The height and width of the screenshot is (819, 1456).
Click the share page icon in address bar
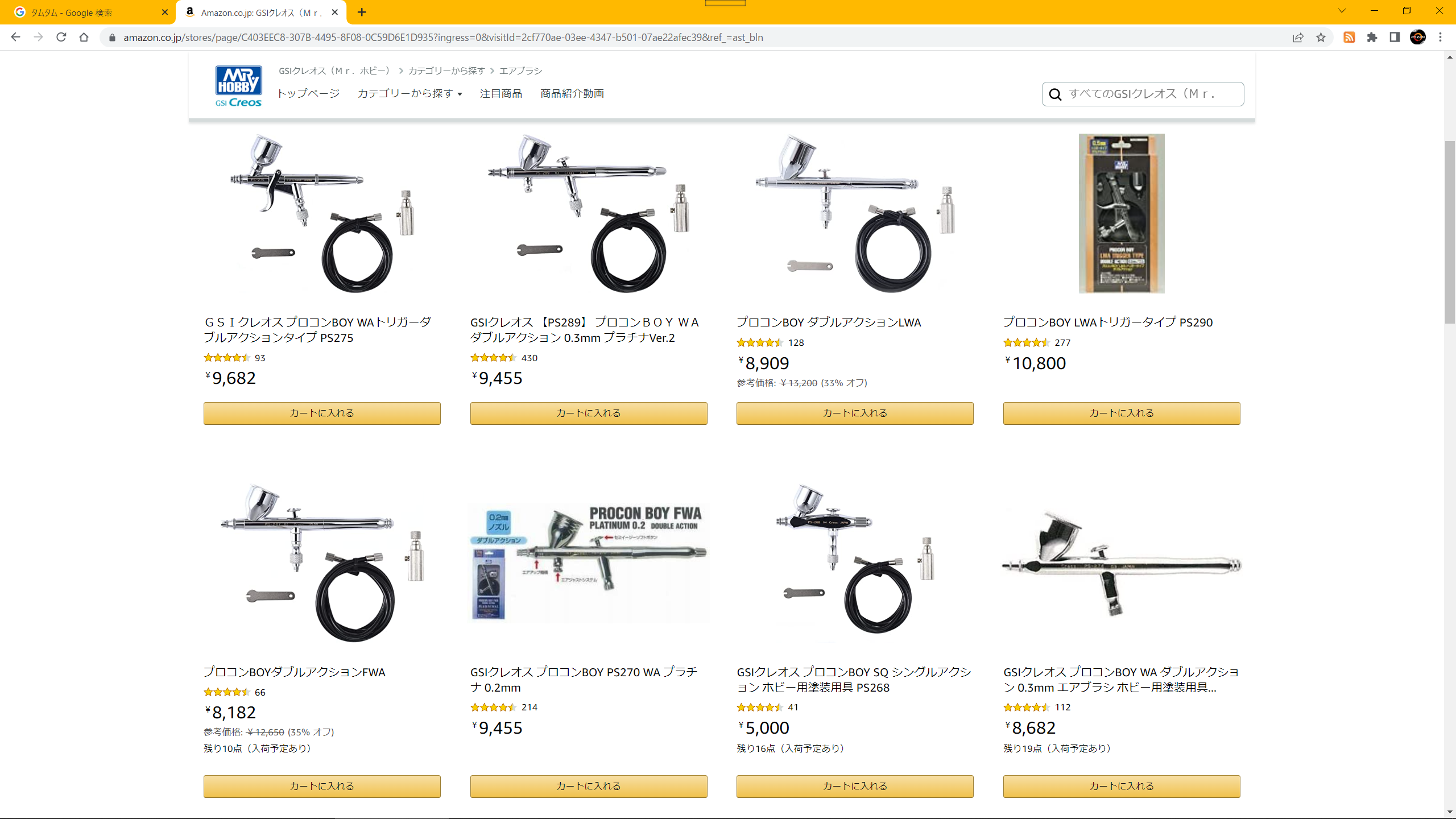pyautogui.click(x=1298, y=38)
